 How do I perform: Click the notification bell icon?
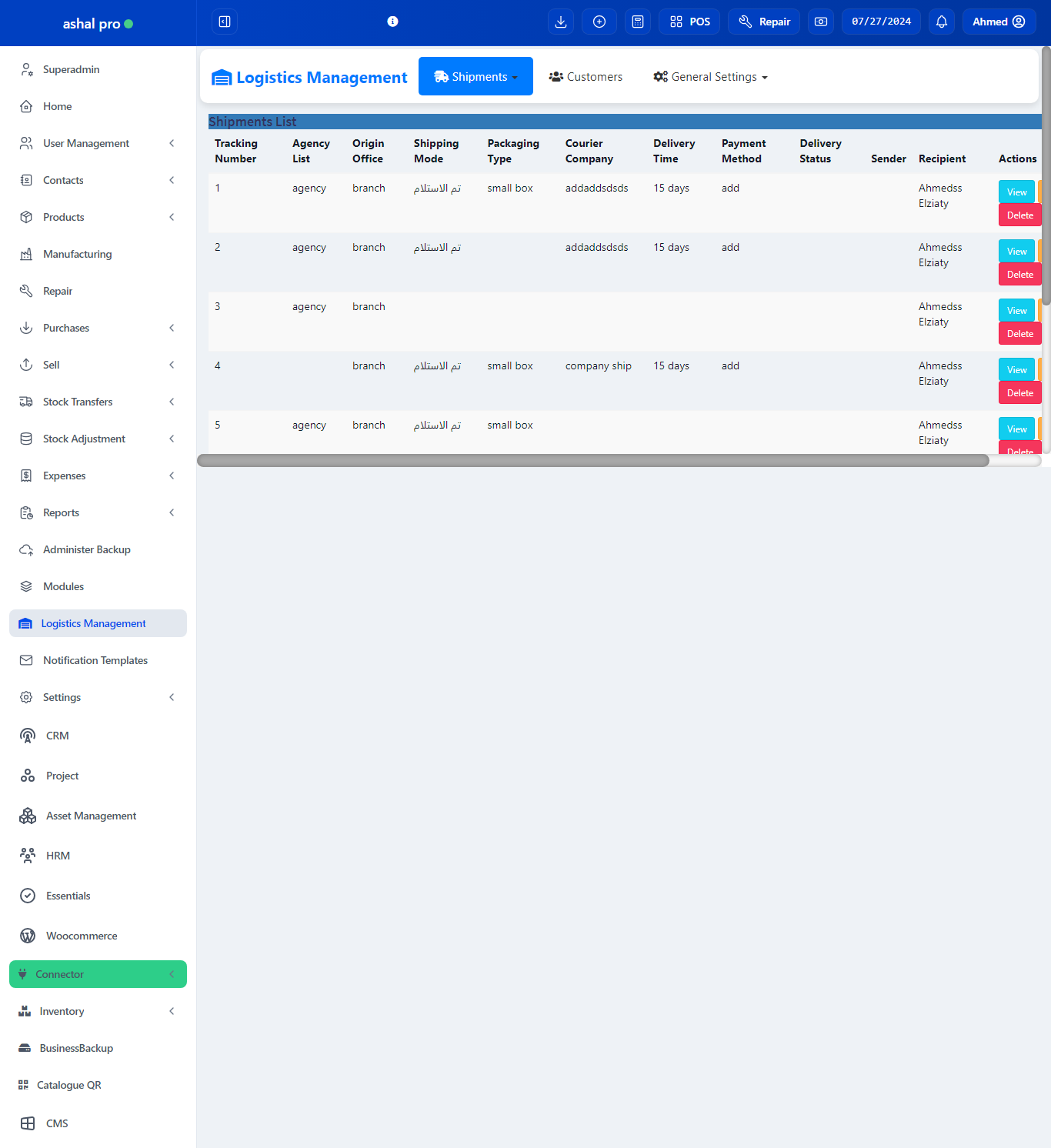tap(942, 22)
